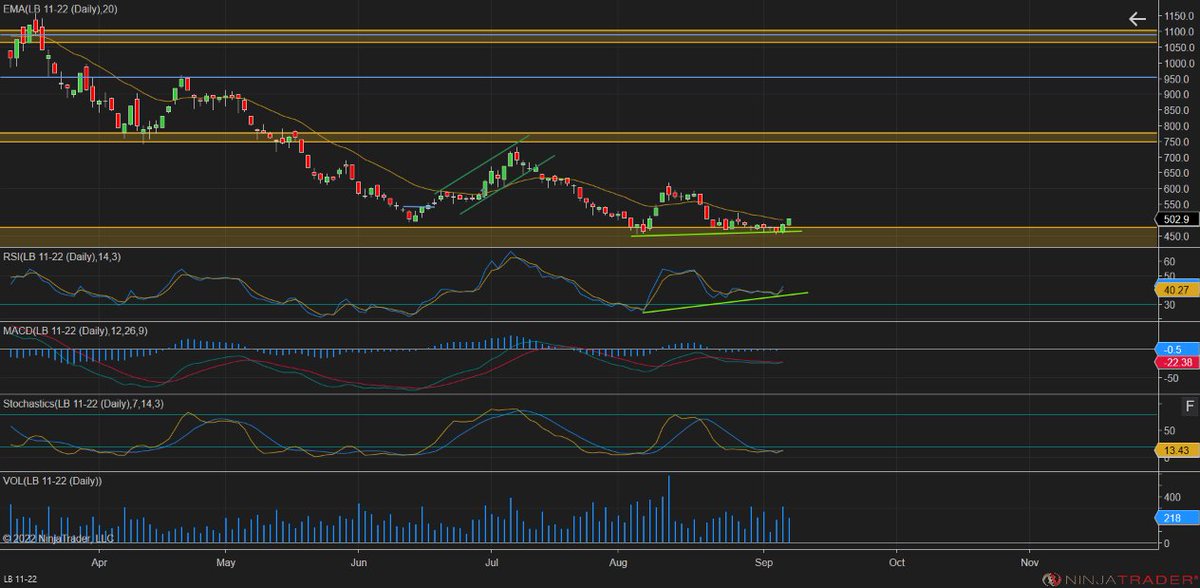Viewport: 1200px width, 588px height.
Task: Select the green trend line under RSI
Action: tap(725, 302)
